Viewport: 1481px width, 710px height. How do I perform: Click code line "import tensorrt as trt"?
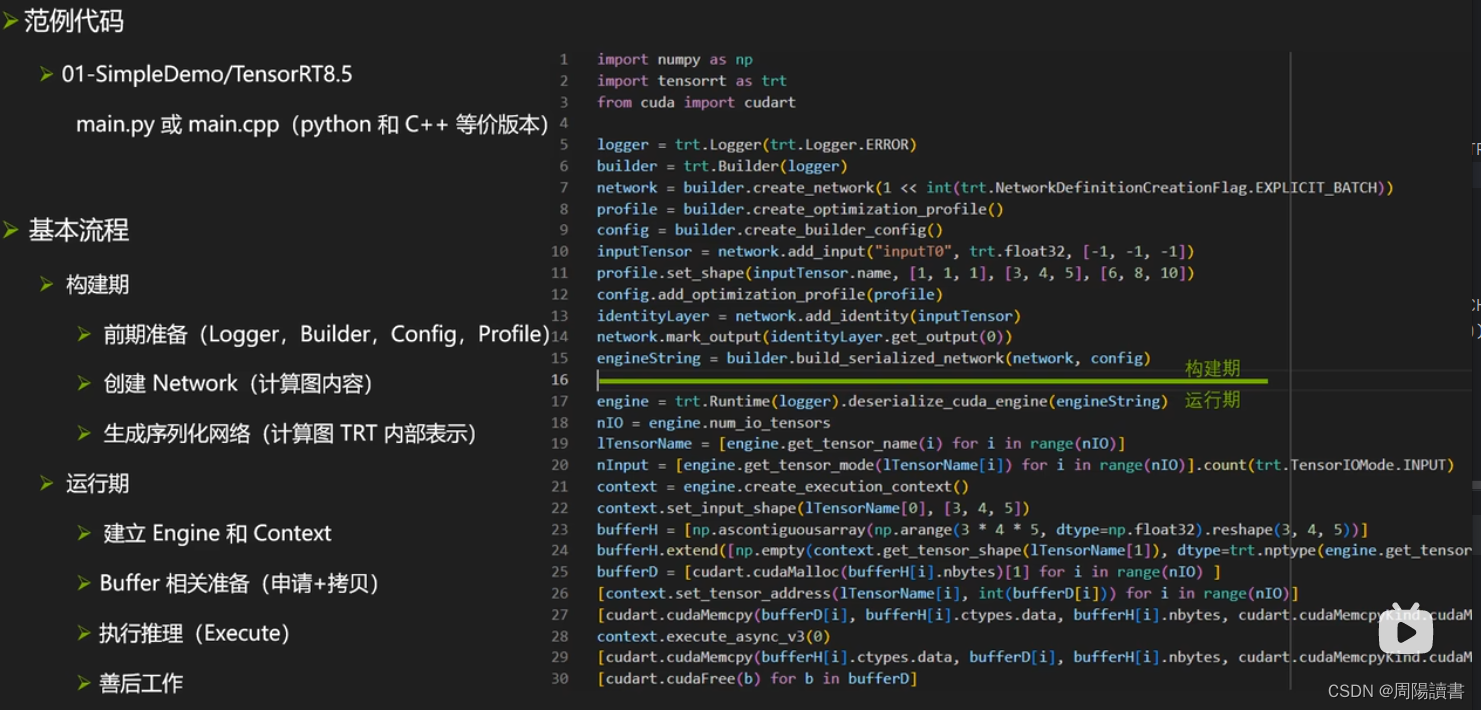(x=692, y=80)
